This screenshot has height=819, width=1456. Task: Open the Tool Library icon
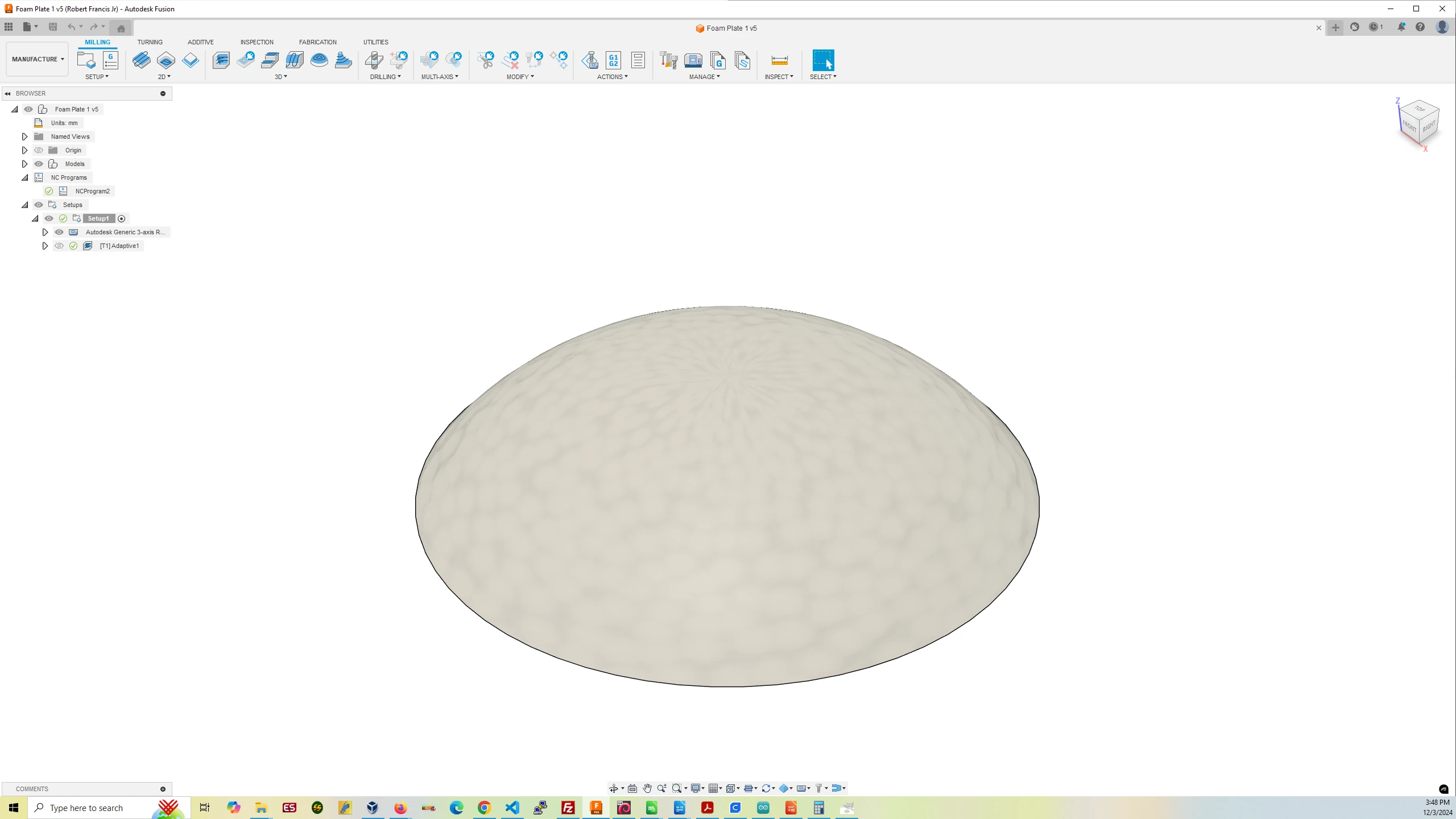point(669,60)
